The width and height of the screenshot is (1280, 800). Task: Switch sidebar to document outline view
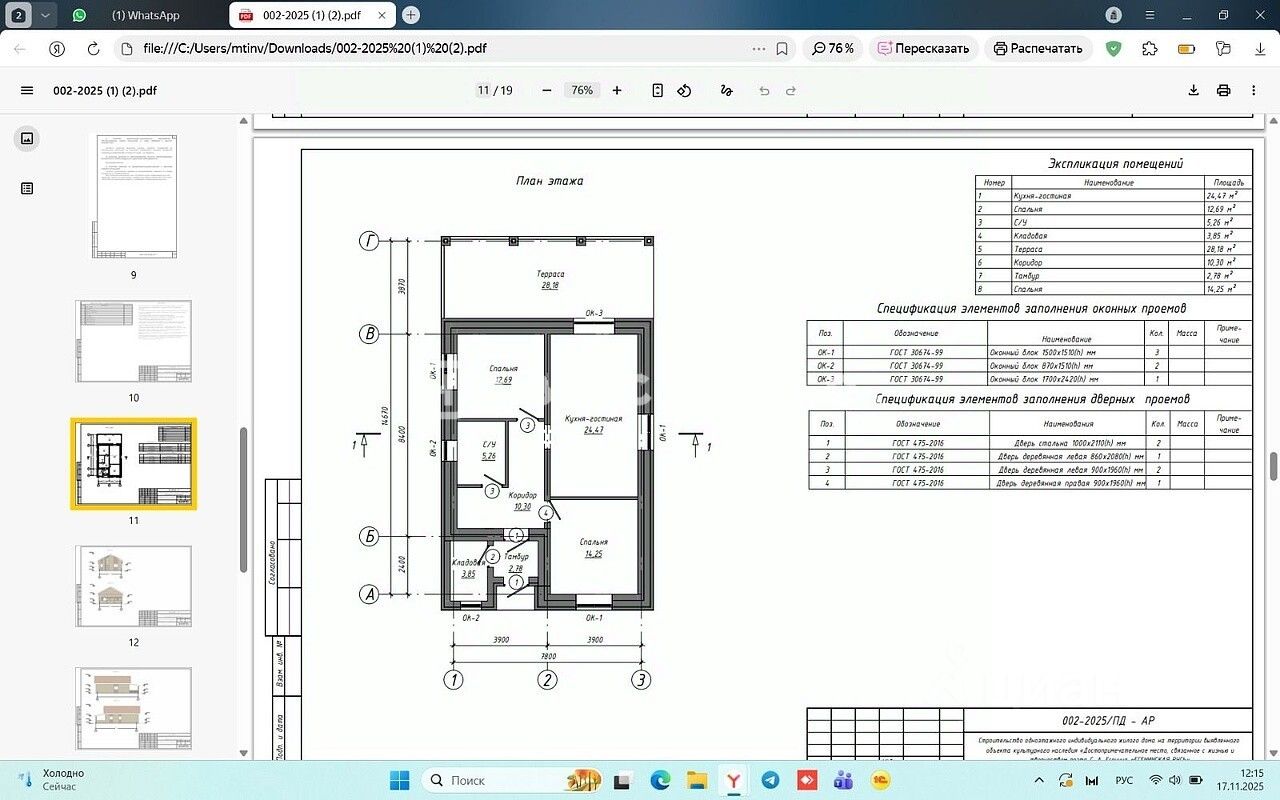coord(27,188)
